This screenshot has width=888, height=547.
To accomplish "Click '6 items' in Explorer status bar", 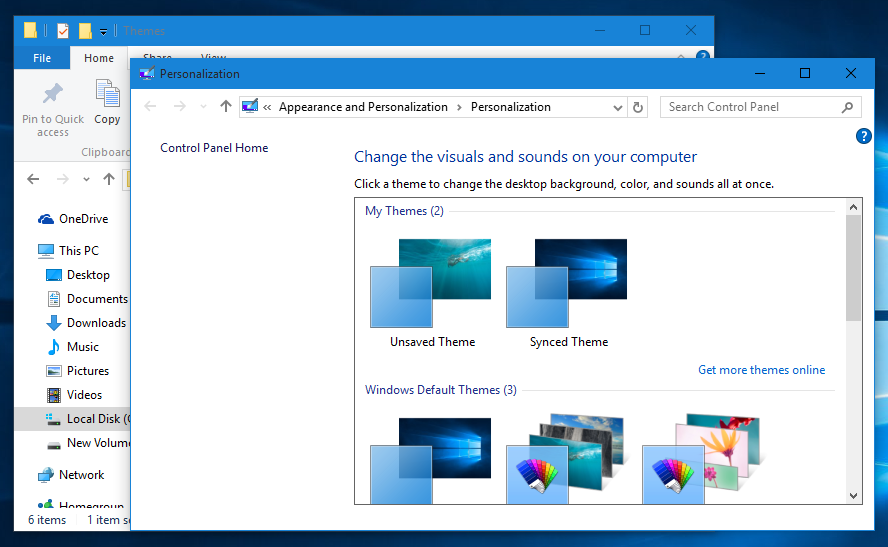I will [x=47, y=520].
